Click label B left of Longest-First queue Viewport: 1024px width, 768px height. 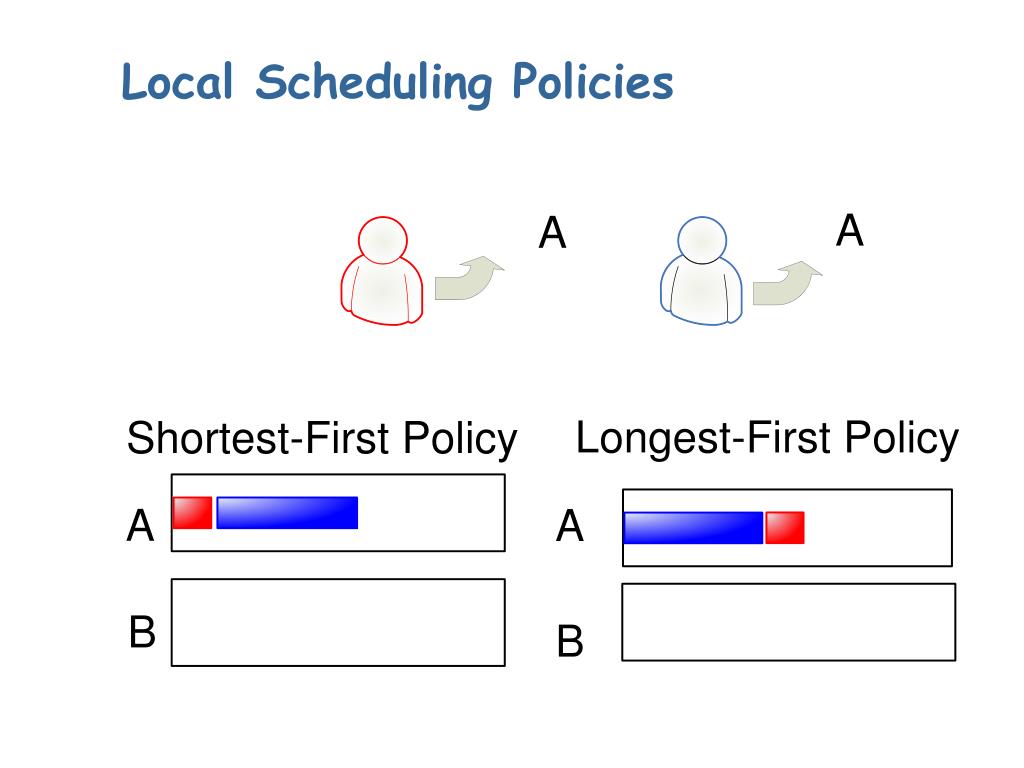coord(570,641)
